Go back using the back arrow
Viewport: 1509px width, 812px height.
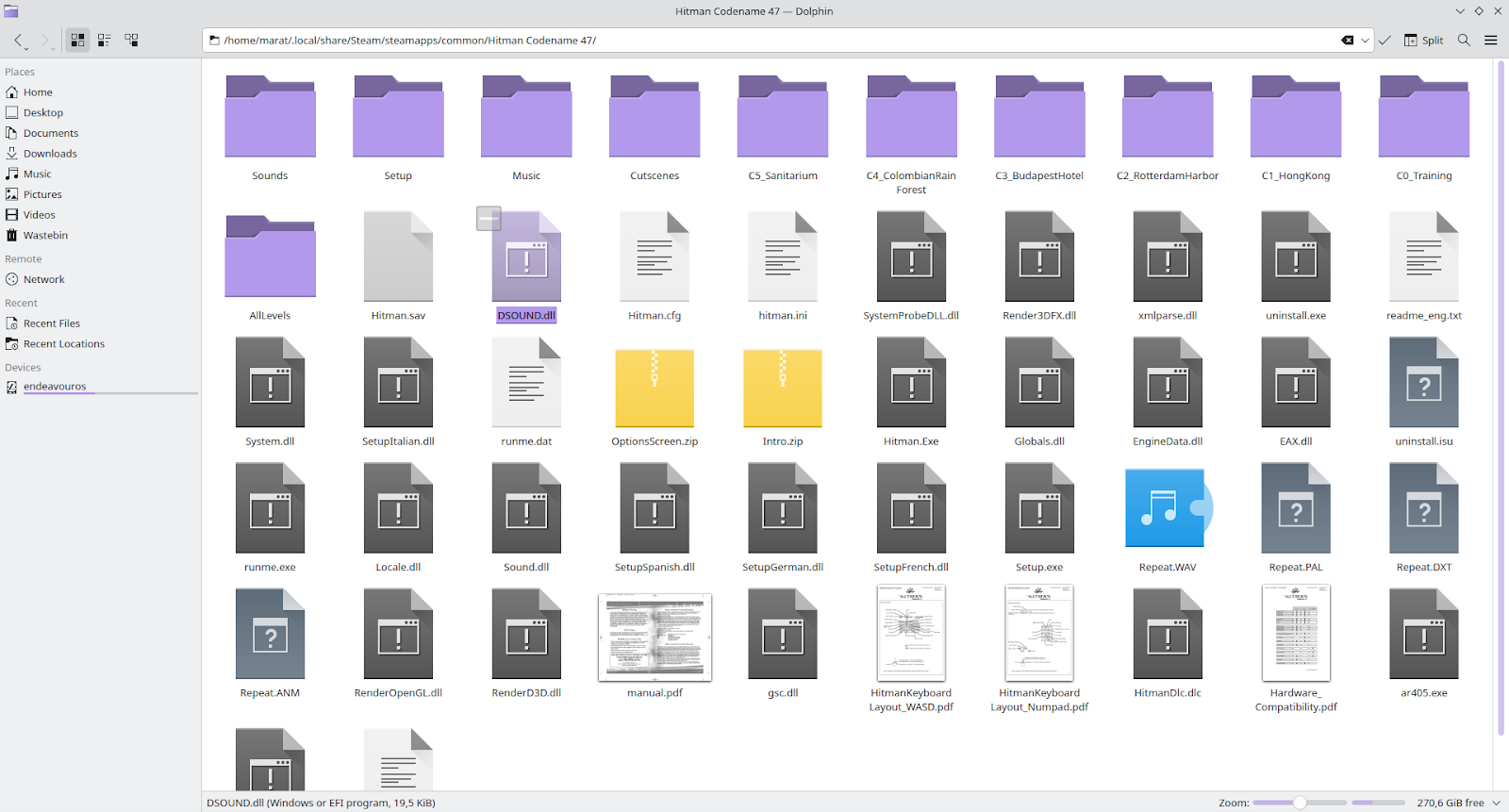click(x=19, y=41)
